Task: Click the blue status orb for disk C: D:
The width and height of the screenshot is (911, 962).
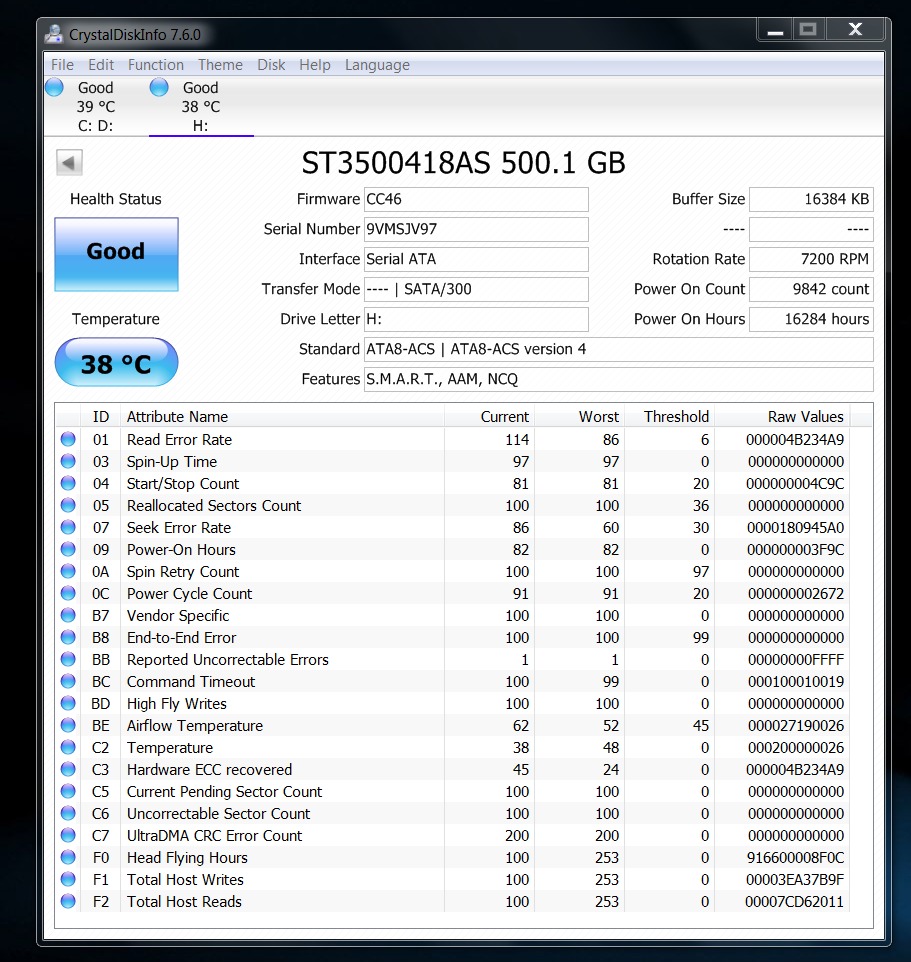Action: click(55, 88)
